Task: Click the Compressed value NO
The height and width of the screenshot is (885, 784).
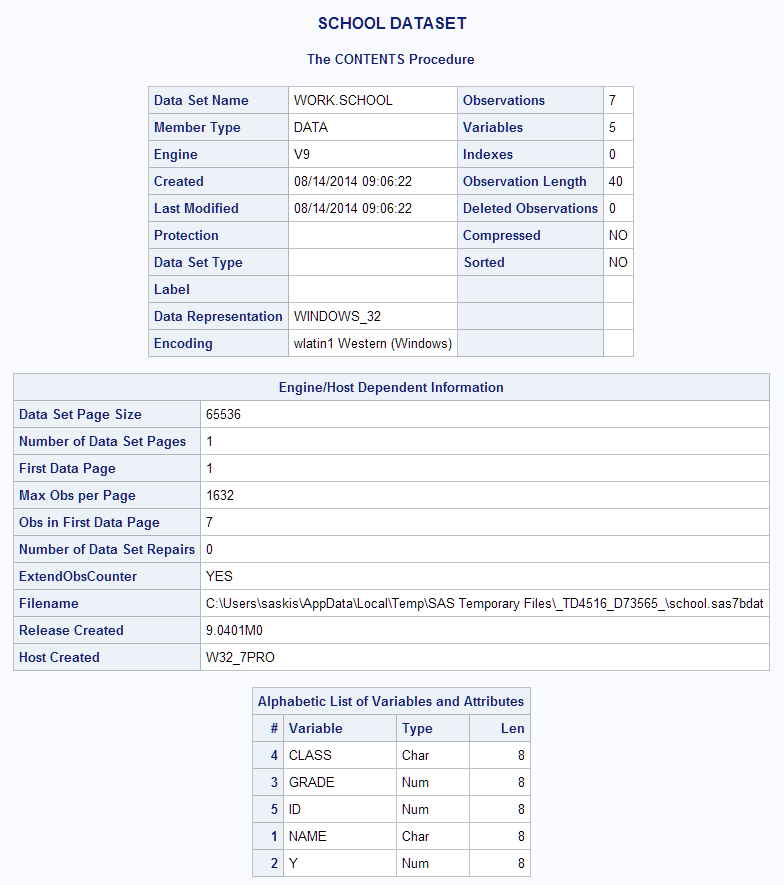Action: pyautogui.click(x=618, y=235)
